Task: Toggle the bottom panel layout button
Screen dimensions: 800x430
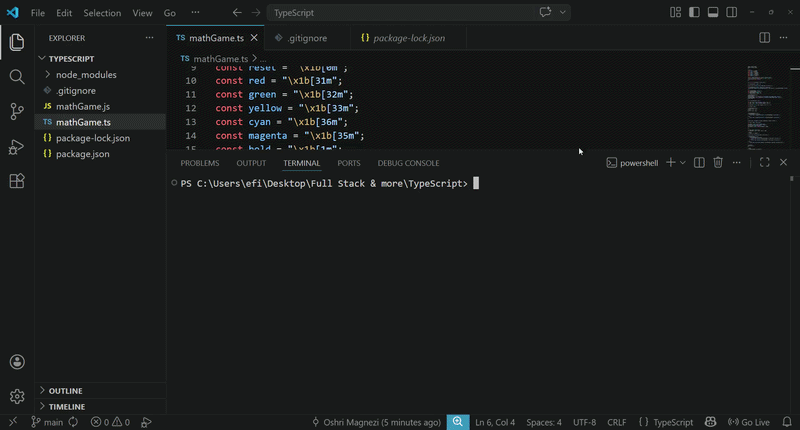Action: 713,13
